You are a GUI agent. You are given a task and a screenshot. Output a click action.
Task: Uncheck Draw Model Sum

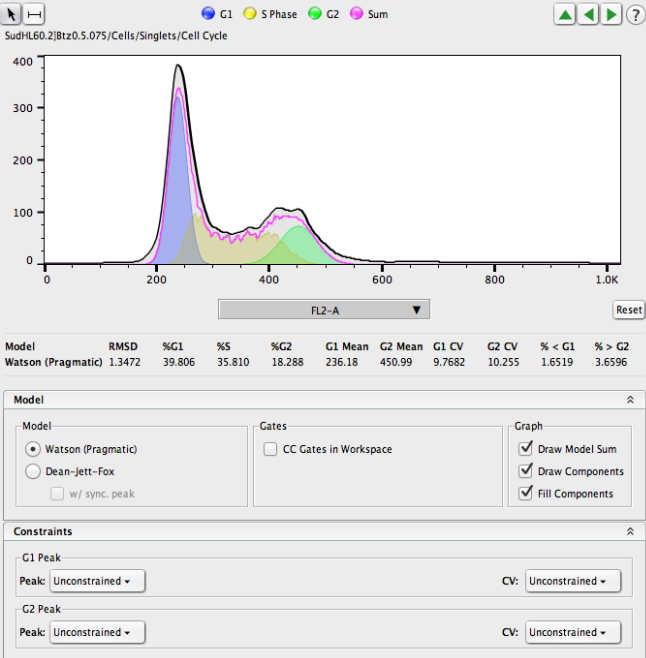coord(526,448)
